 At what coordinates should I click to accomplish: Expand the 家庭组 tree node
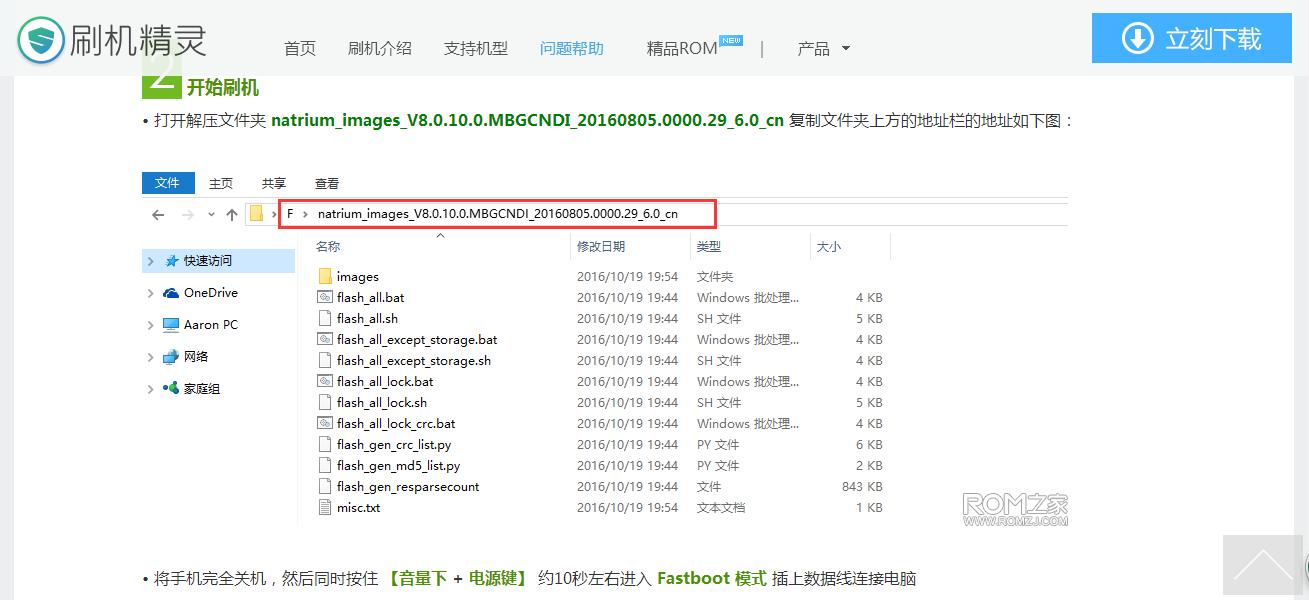point(150,389)
